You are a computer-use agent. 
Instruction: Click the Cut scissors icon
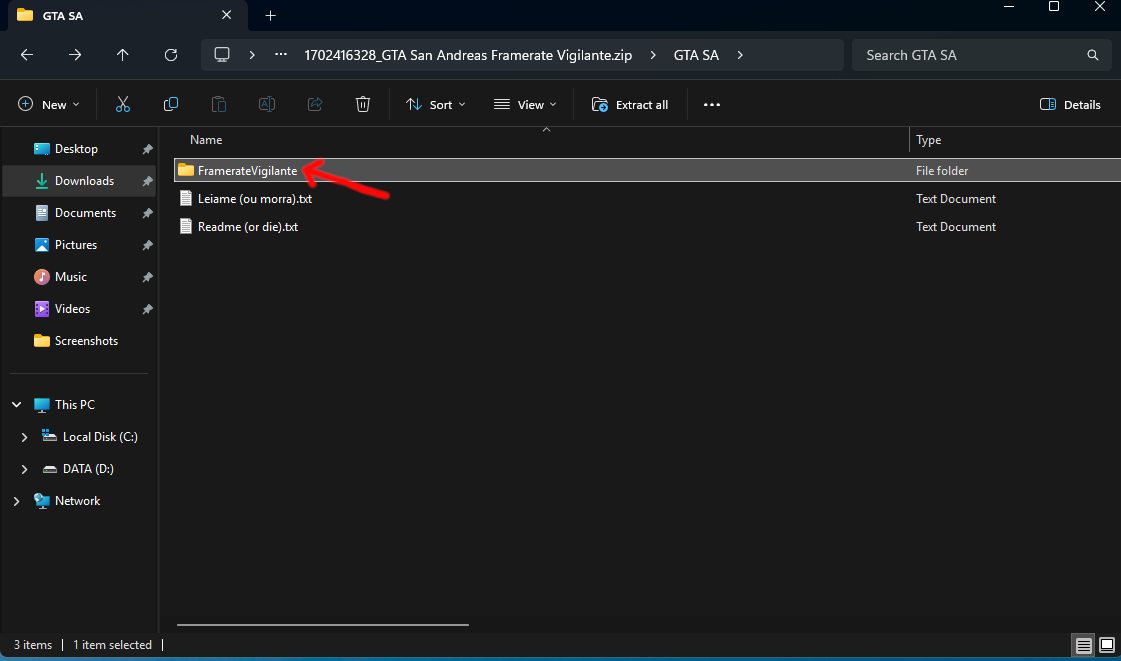pyautogui.click(x=123, y=104)
